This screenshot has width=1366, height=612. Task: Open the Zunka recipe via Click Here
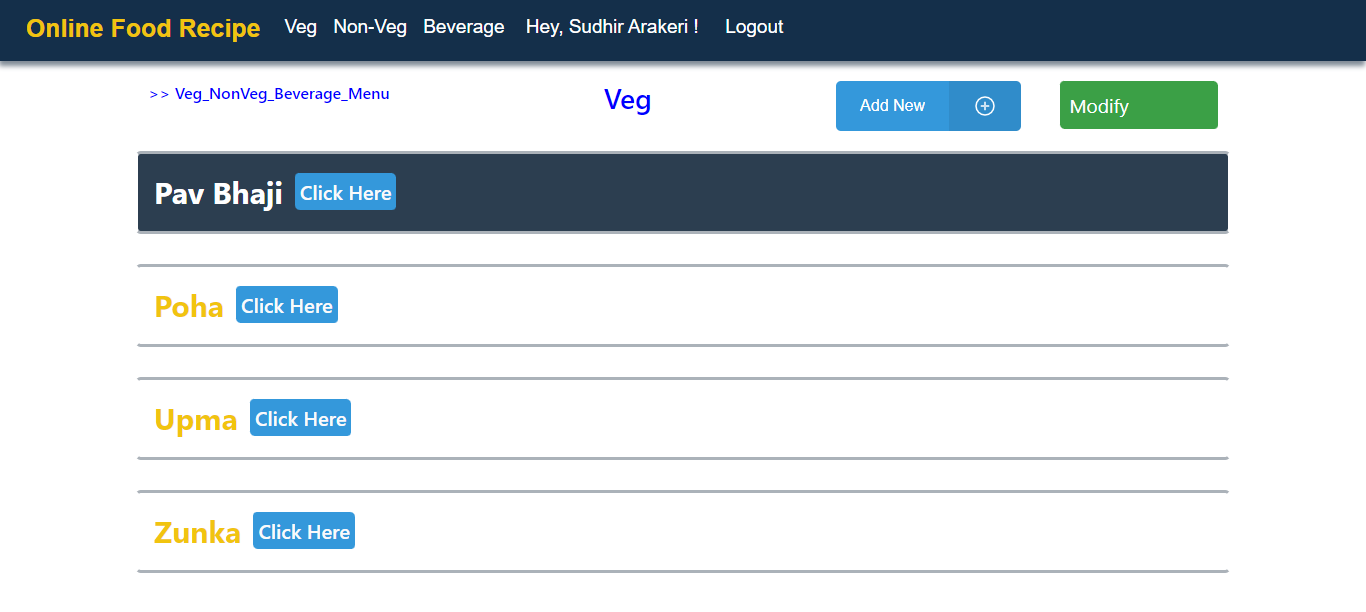(303, 531)
